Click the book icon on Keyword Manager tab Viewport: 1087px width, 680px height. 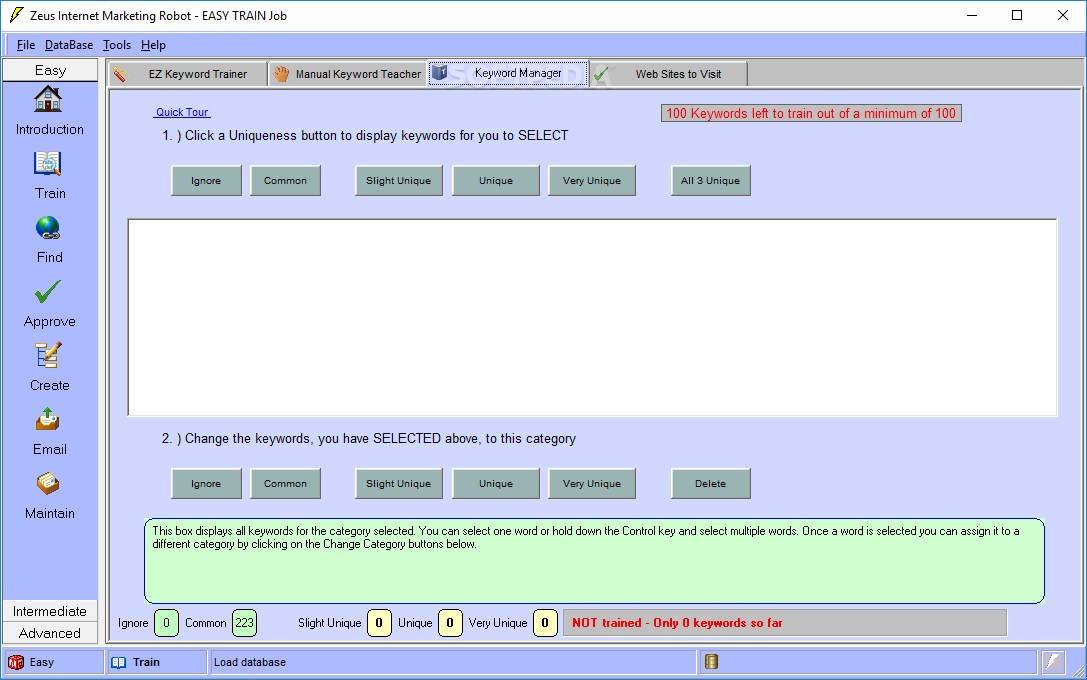pyautogui.click(x=440, y=72)
